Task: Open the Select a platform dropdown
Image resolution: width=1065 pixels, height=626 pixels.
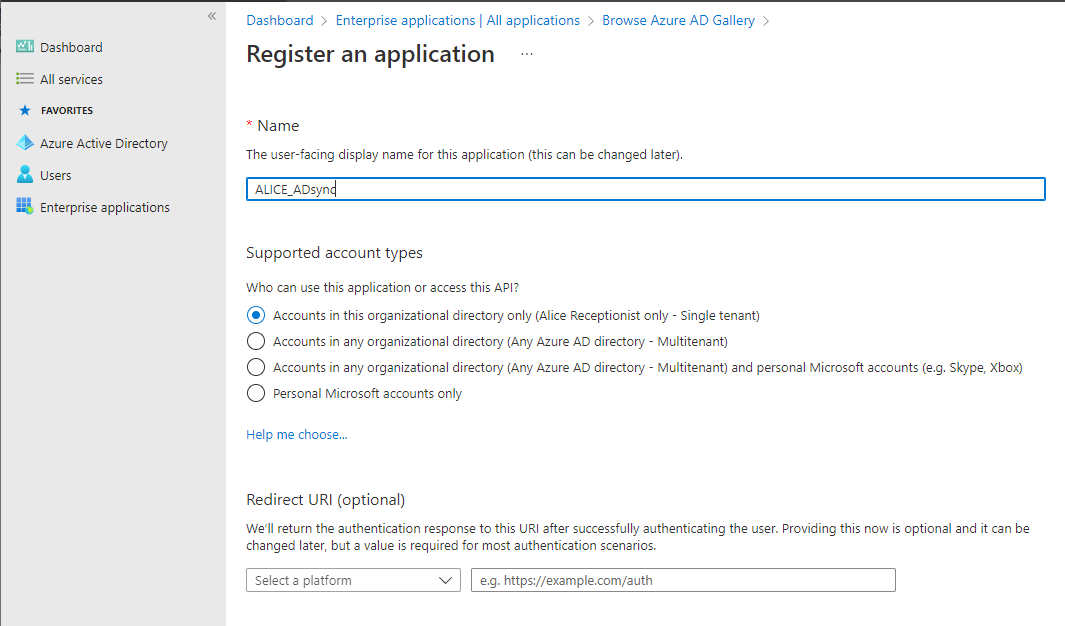Action: click(x=353, y=581)
